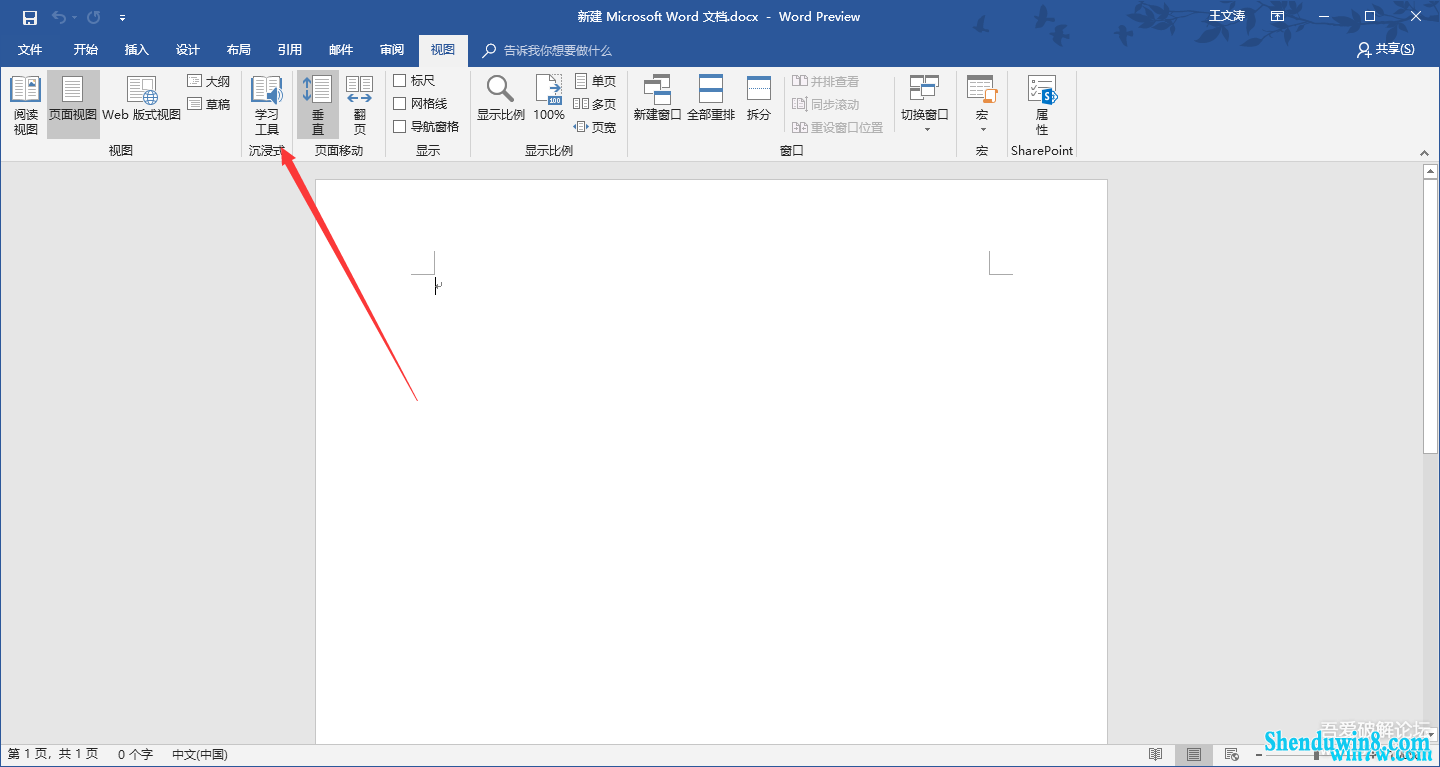Screen dimensions: 1440x767
Task: Open the 阅读视图 (Read Mode) view
Action: (26, 105)
